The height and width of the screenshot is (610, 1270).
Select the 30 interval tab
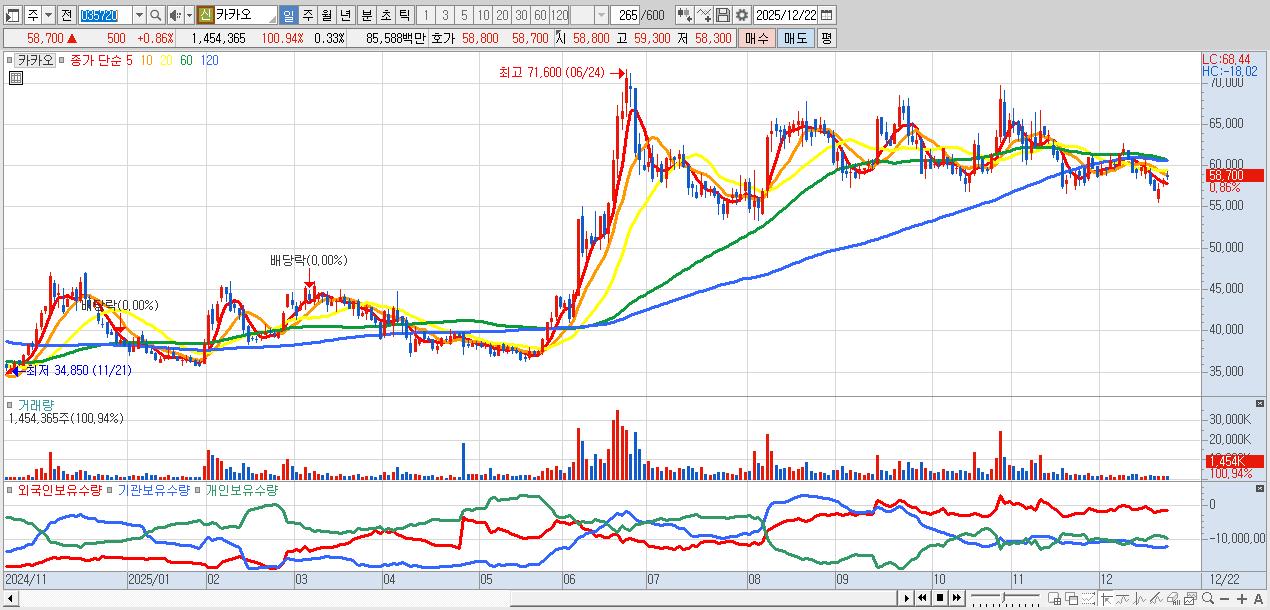tap(521, 15)
